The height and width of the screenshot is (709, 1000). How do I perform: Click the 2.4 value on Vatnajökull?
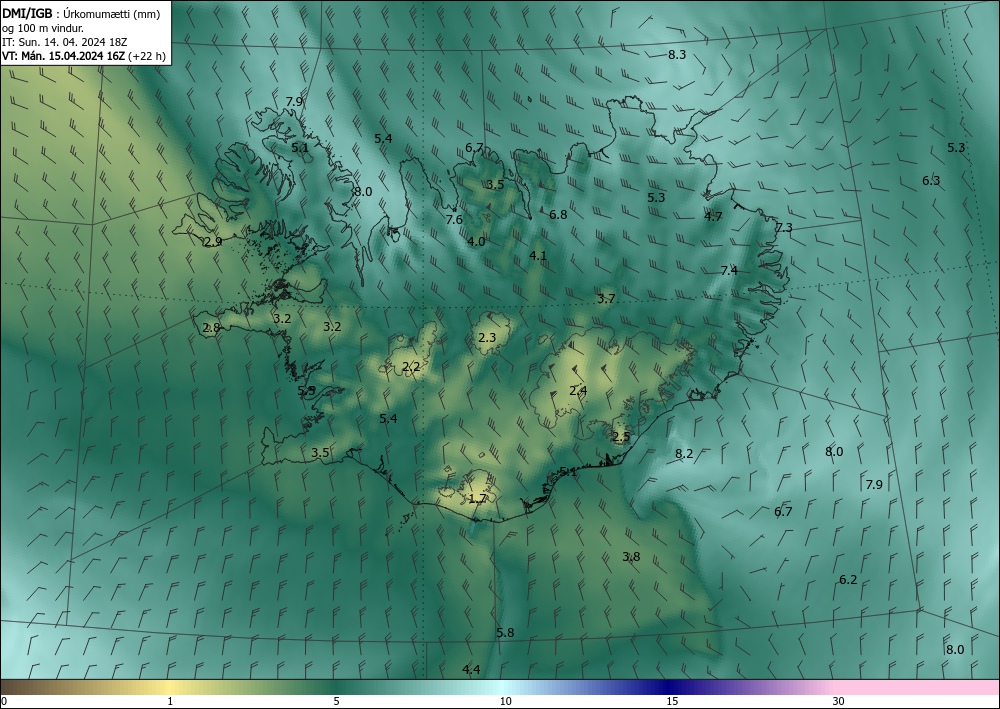pos(578,391)
